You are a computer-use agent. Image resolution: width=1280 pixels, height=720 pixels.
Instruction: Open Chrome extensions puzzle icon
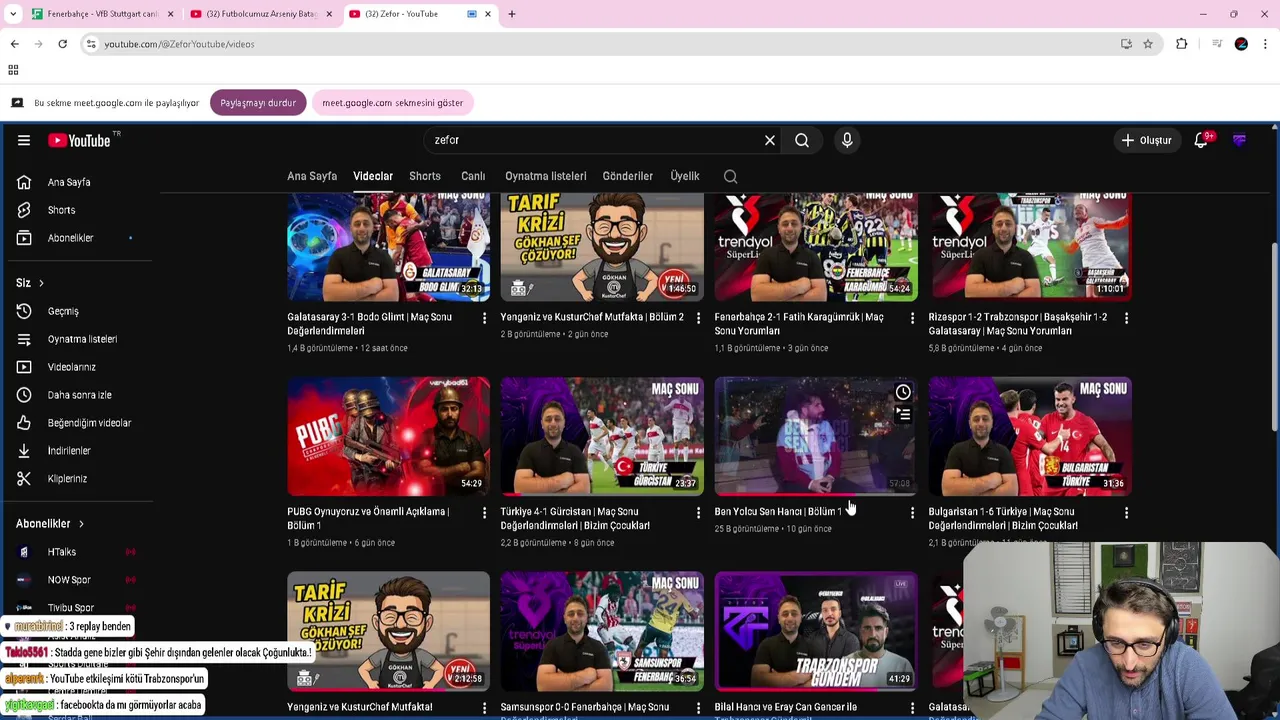(1182, 44)
